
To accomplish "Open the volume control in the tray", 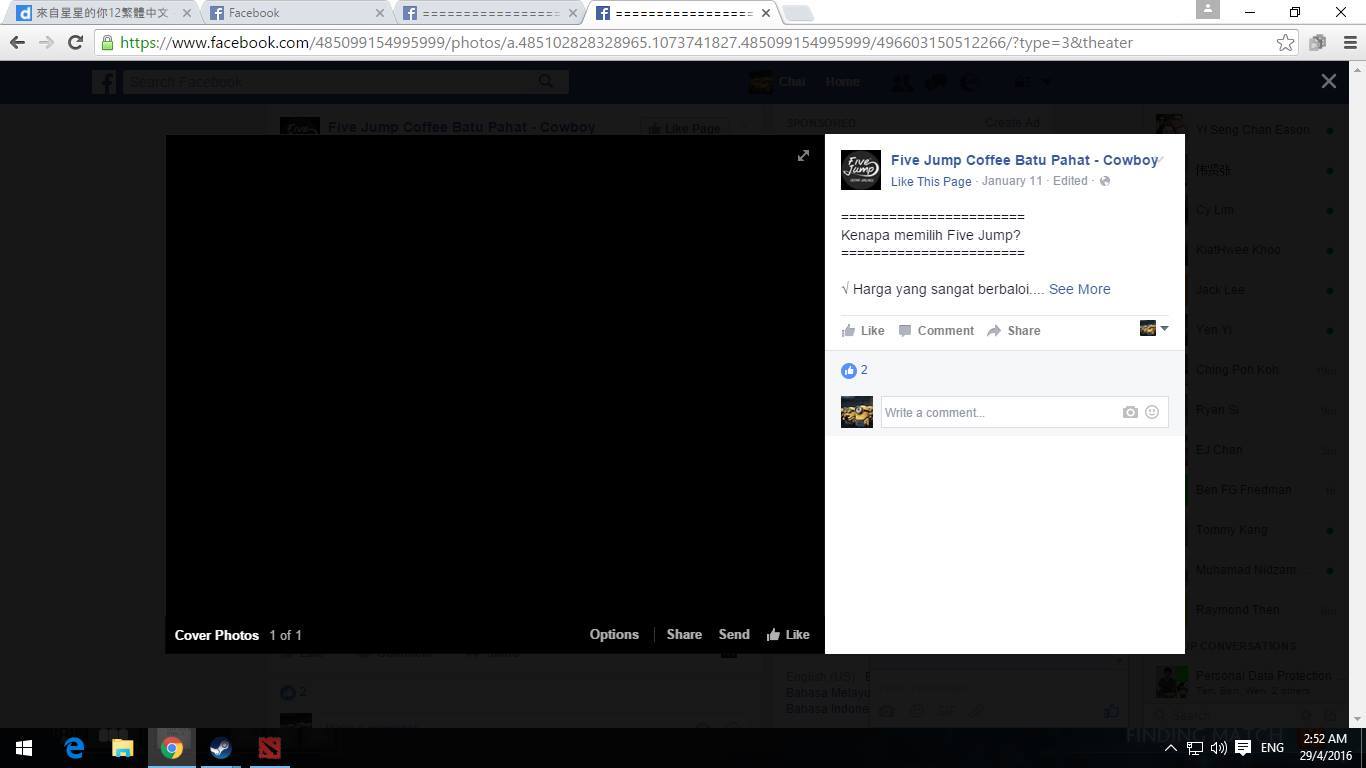I will tap(1218, 748).
